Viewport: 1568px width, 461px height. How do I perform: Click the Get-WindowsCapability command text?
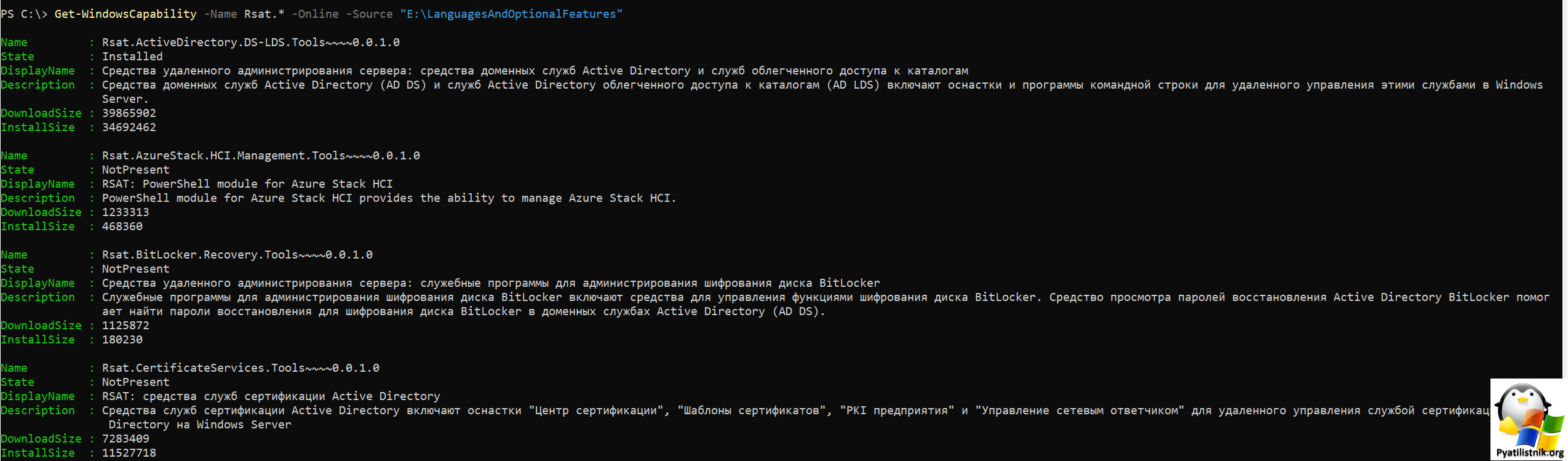pos(125,14)
